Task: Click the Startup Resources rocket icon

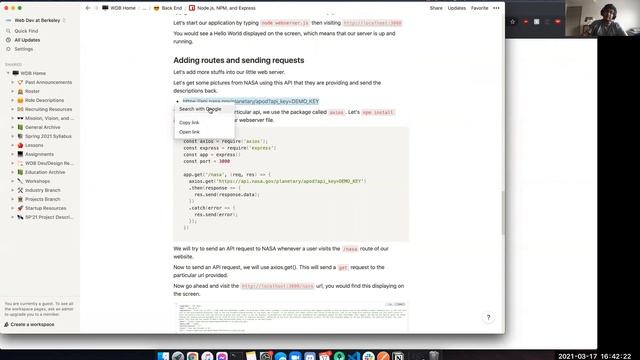Action: [20, 208]
